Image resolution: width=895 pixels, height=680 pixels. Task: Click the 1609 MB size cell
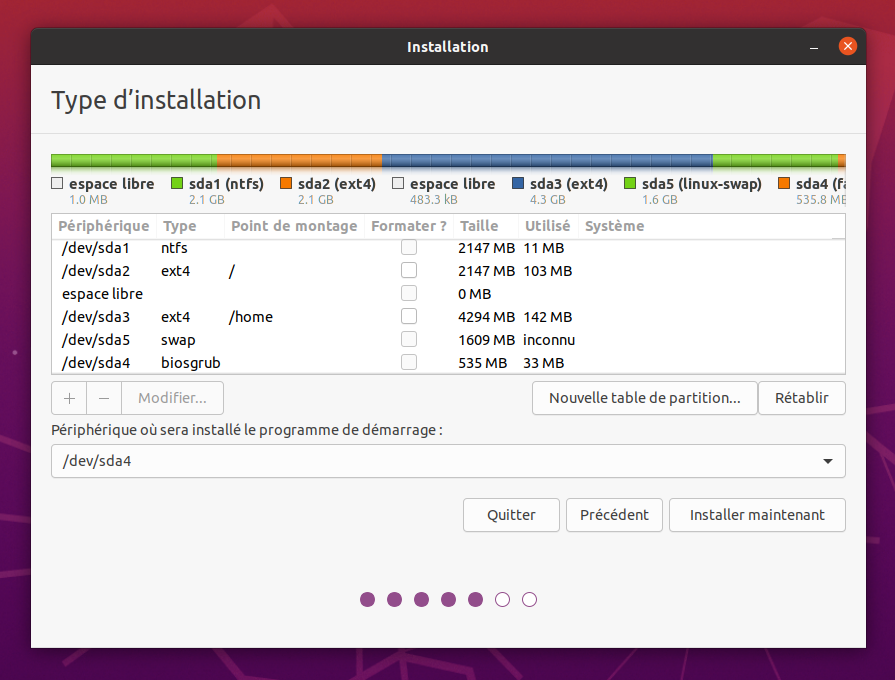[486, 340]
